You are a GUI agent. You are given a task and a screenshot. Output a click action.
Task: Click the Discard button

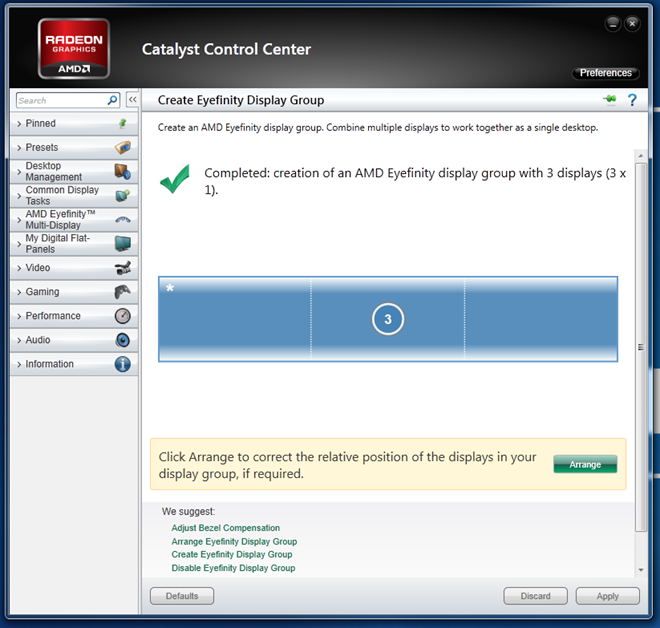click(x=535, y=596)
